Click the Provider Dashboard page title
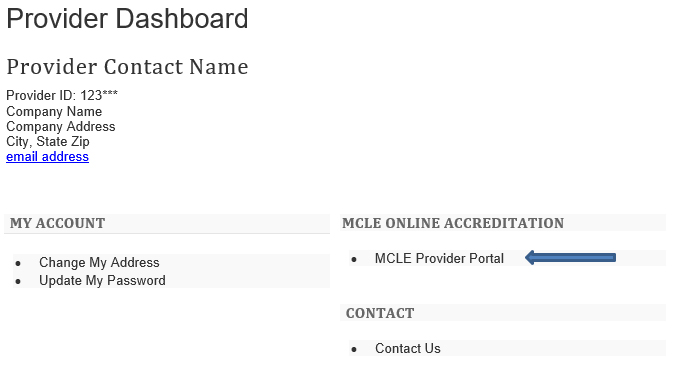The width and height of the screenshot is (674, 369). 127,18
